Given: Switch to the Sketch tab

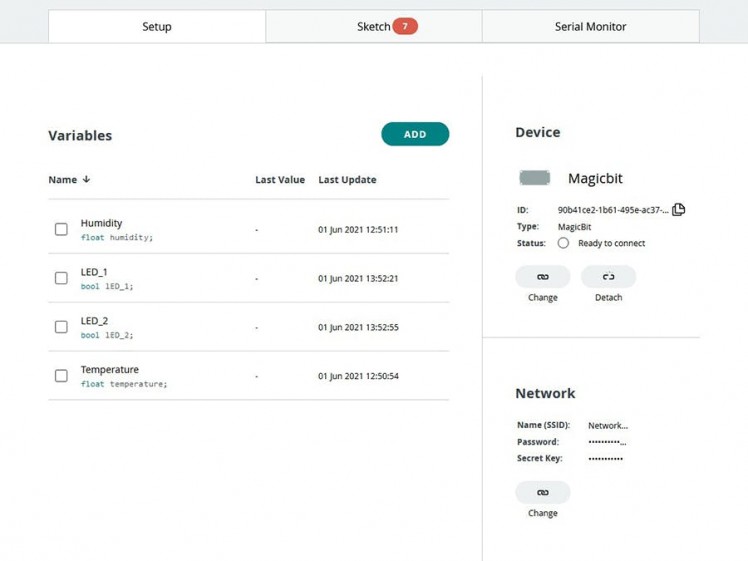Looking at the screenshot, I should coord(373,27).
